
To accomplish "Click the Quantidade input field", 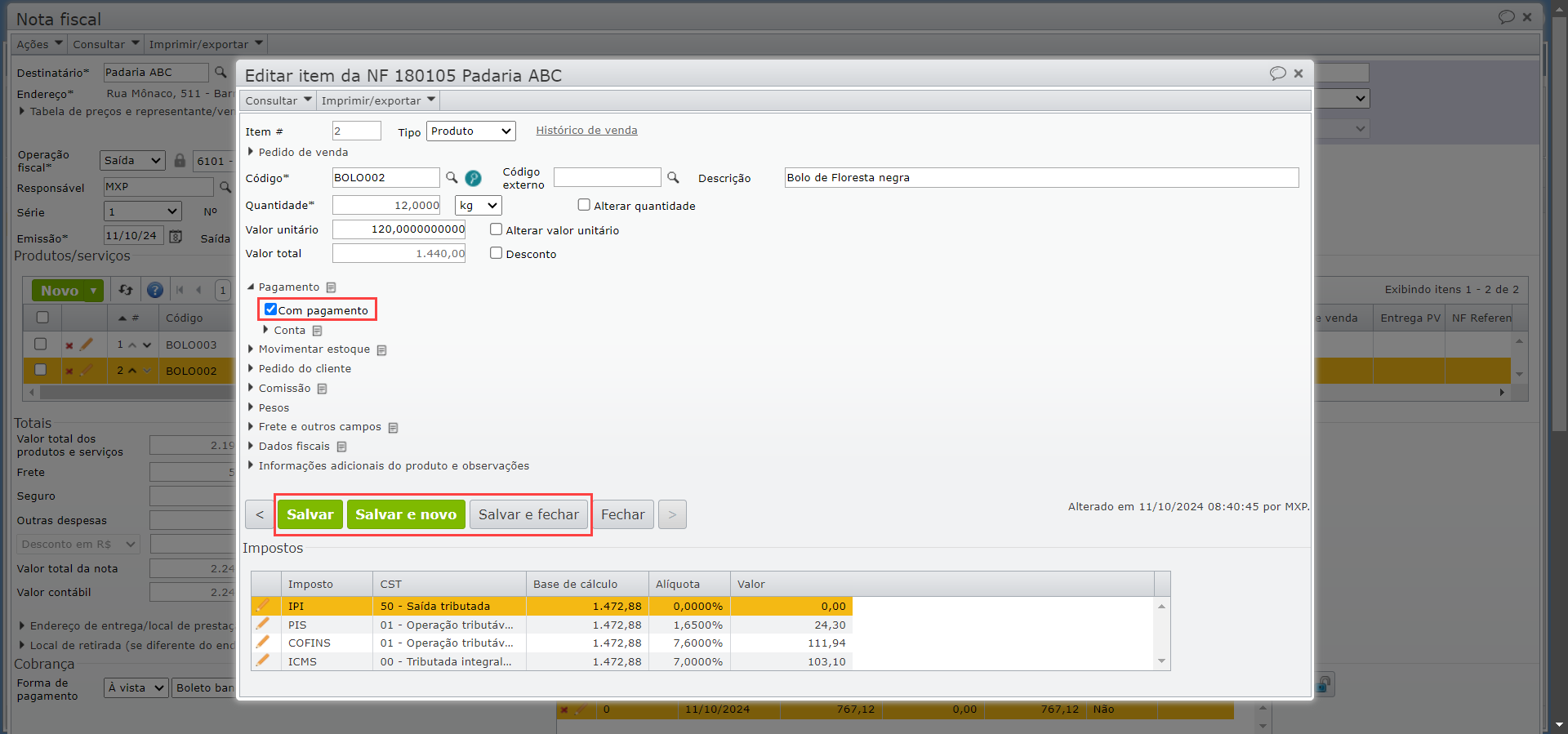I will point(386,206).
